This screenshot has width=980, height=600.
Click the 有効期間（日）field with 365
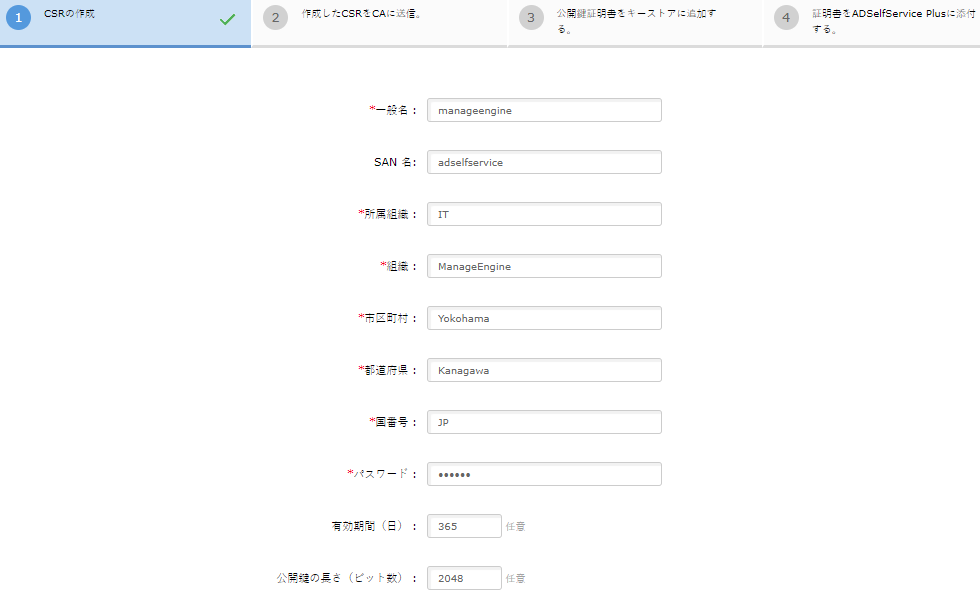click(464, 526)
